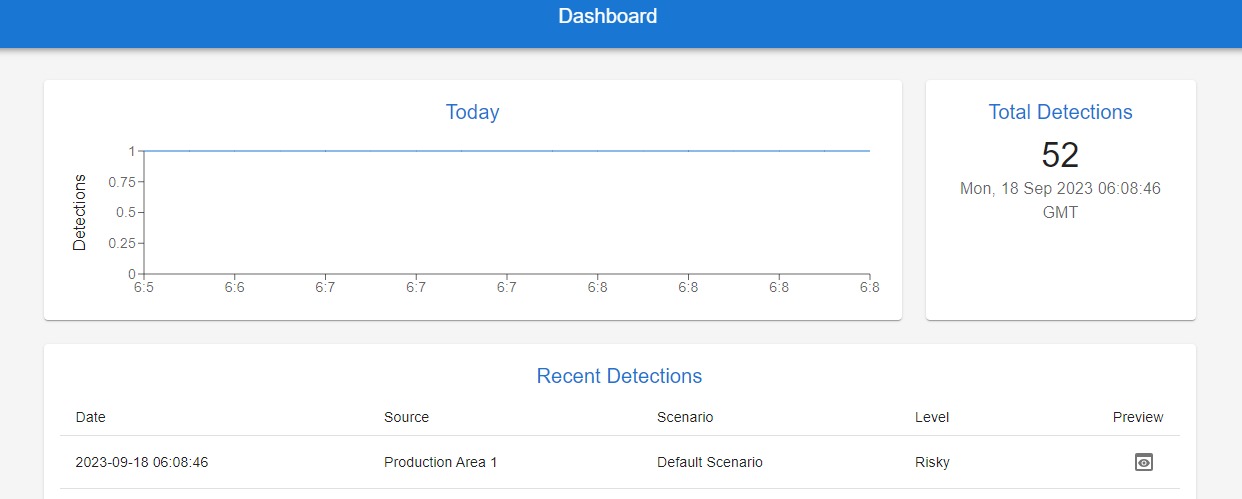Open the Recent Detections heading
Viewport: 1242px width, 499px height.
pyautogui.click(x=619, y=376)
